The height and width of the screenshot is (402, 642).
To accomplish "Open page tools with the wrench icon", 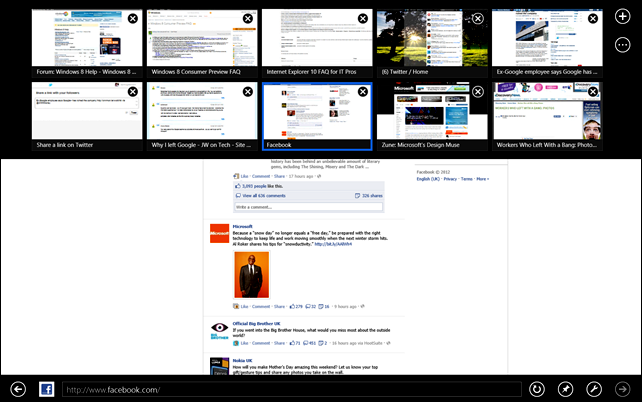I will point(594,389).
